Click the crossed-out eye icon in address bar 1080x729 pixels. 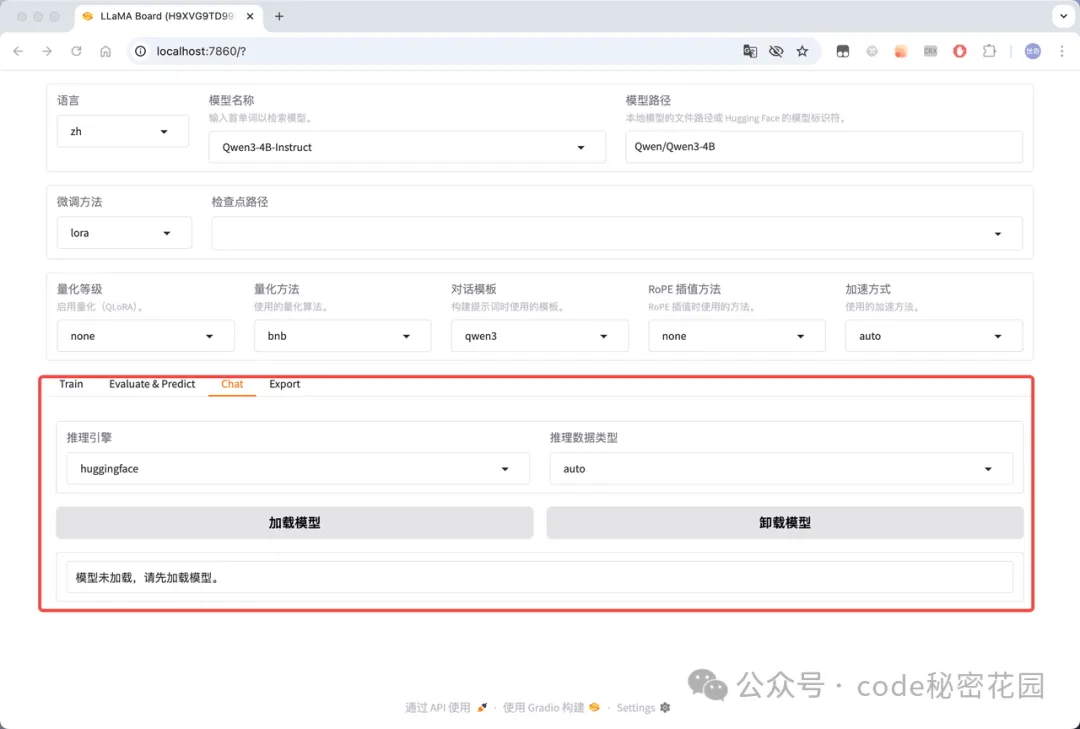coord(776,51)
